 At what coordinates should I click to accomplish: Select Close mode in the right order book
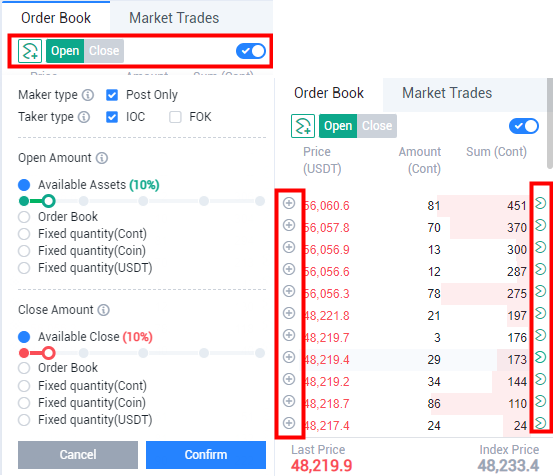pyautogui.click(x=377, y=126)
